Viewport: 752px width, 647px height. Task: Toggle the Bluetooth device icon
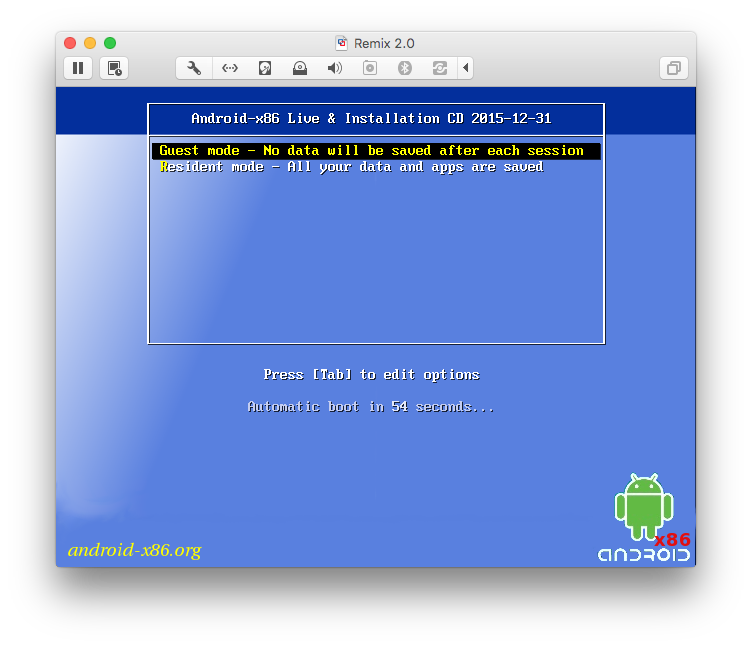[x=405, y=68]
